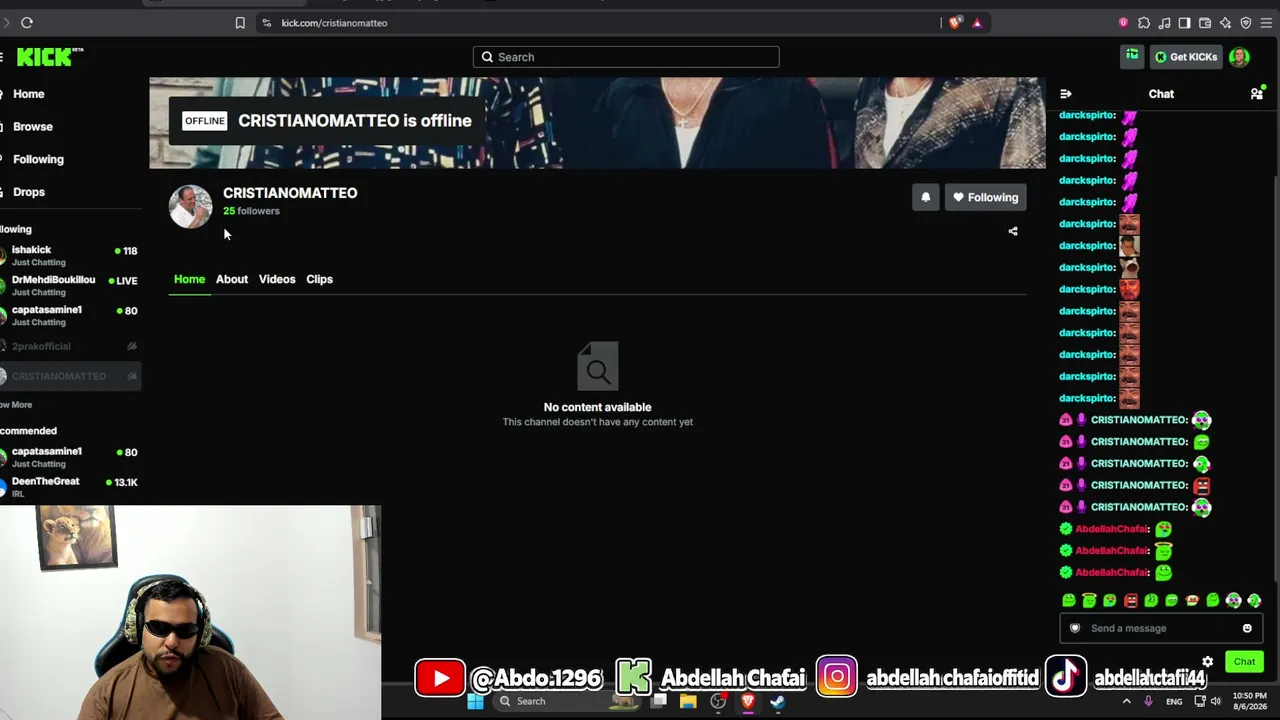
Task: Click the first green quick emote above the message box
Action: (x=1069, y=600)
